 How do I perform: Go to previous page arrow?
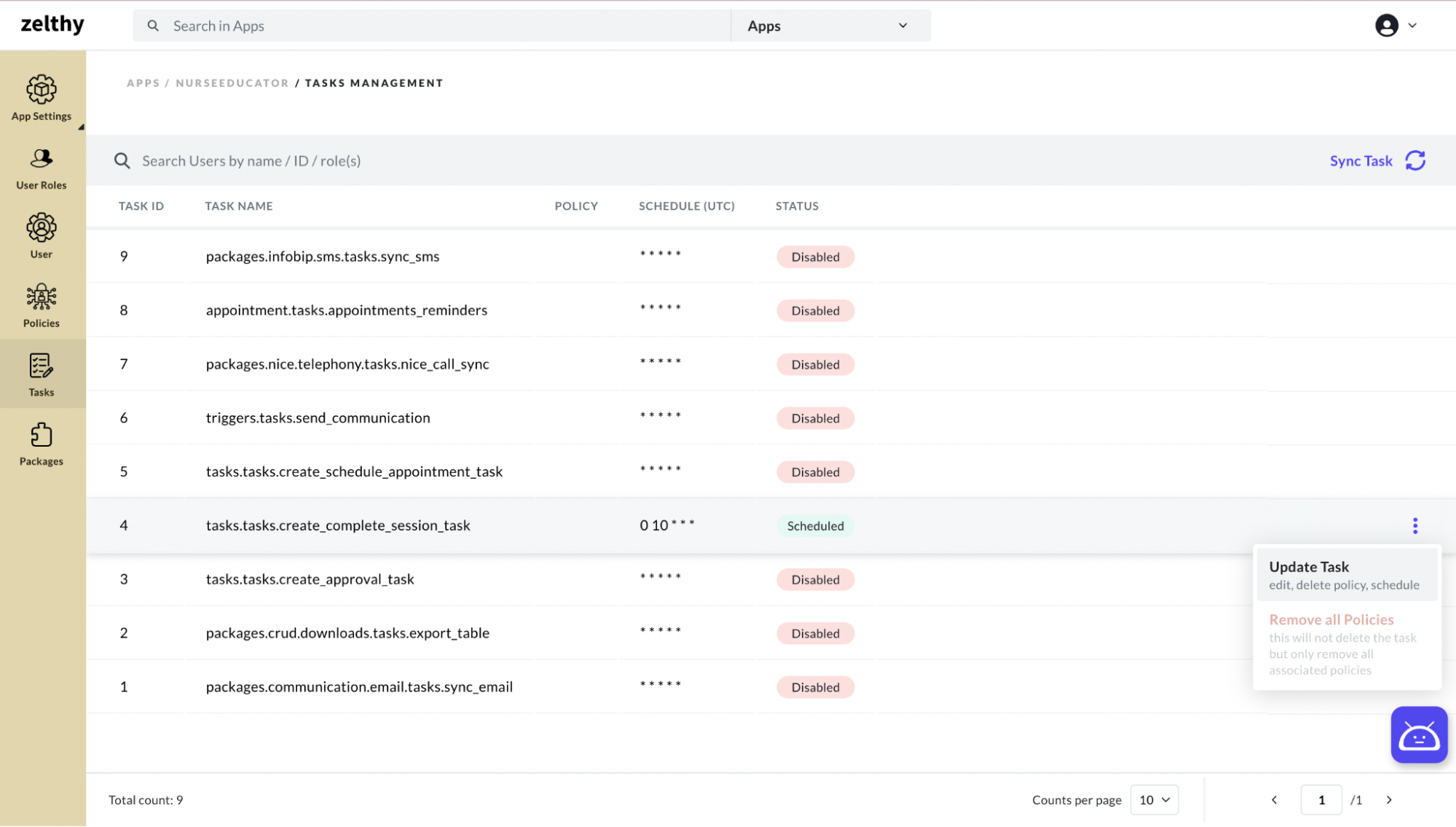[1274, 800]
